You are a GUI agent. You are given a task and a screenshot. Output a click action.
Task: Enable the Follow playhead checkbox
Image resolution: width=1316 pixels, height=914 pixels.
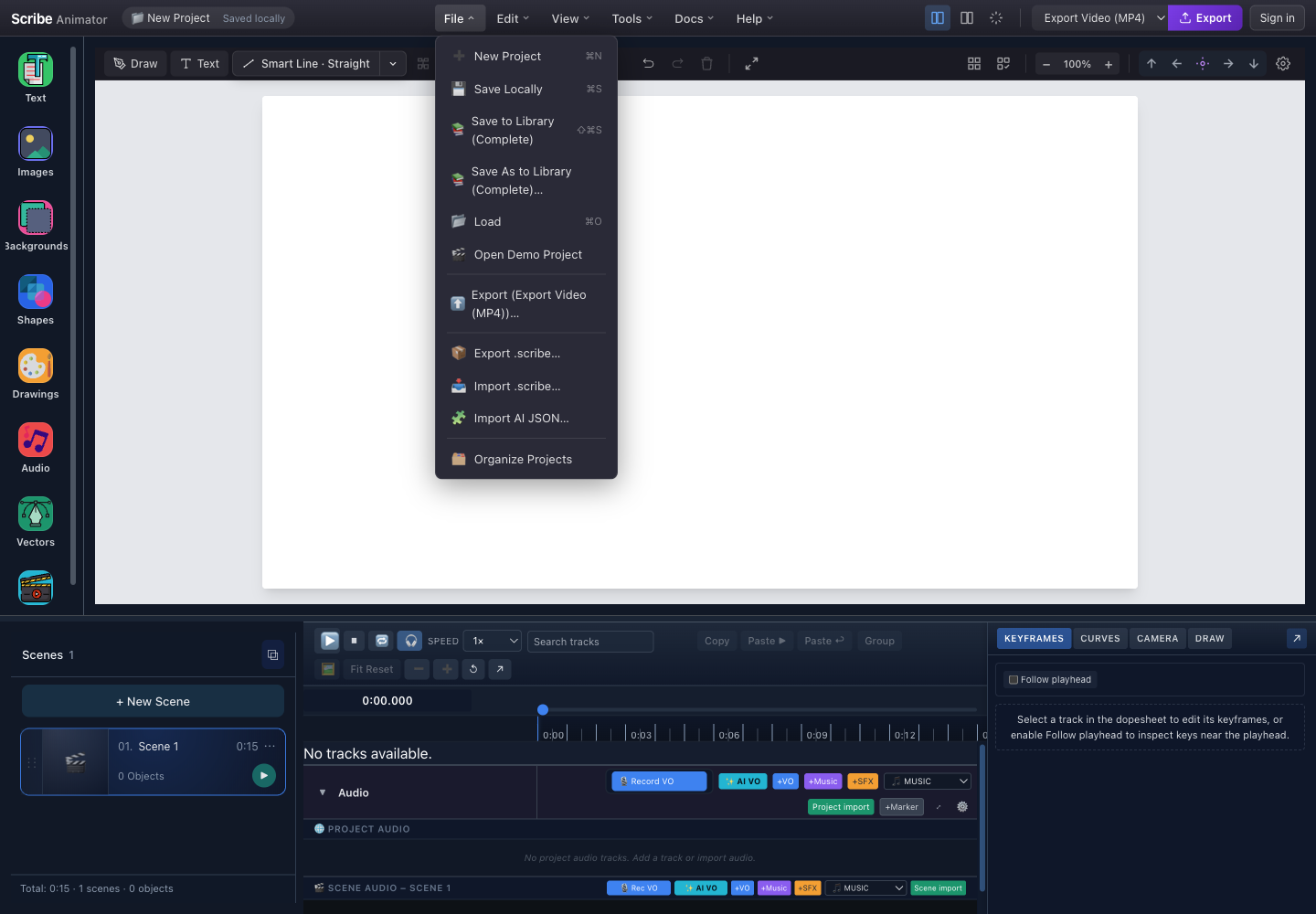point(1013,680)
